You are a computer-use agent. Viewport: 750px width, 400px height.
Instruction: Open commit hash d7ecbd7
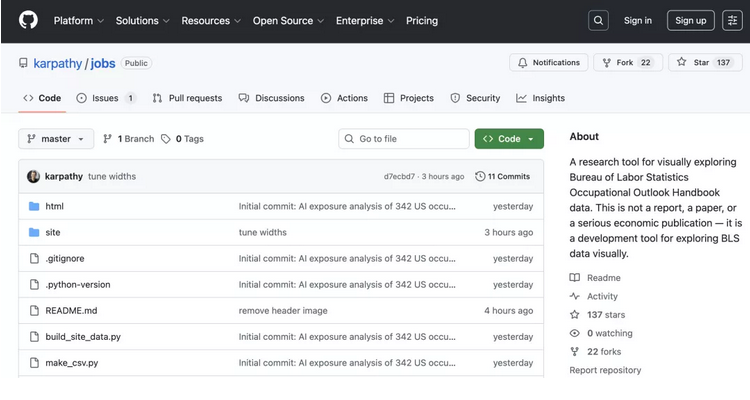[x=399, y=176]
